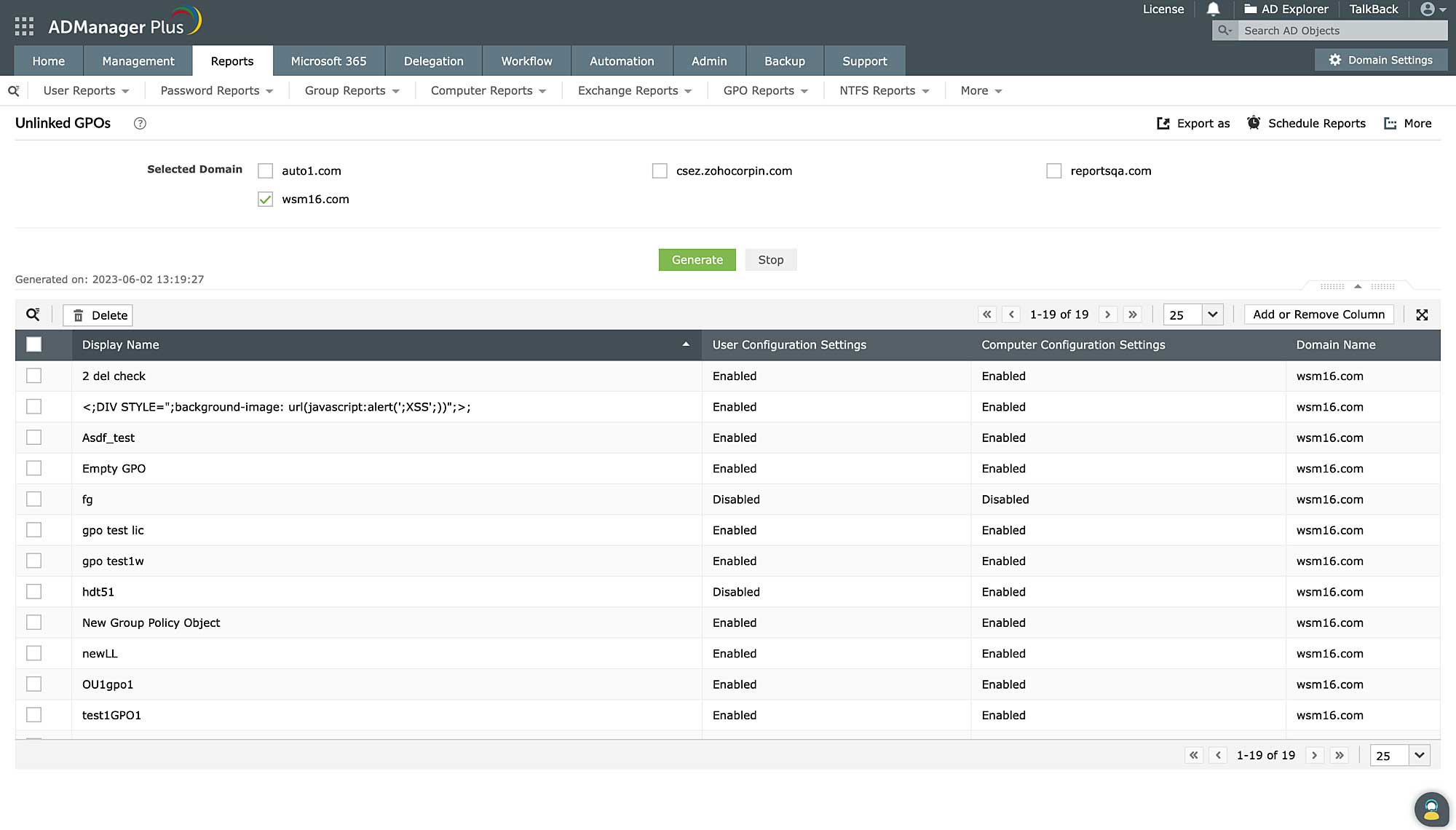Expand the table to full screen view
The width and height of the screenshot is (1456, 830).
coord(1423,315)
